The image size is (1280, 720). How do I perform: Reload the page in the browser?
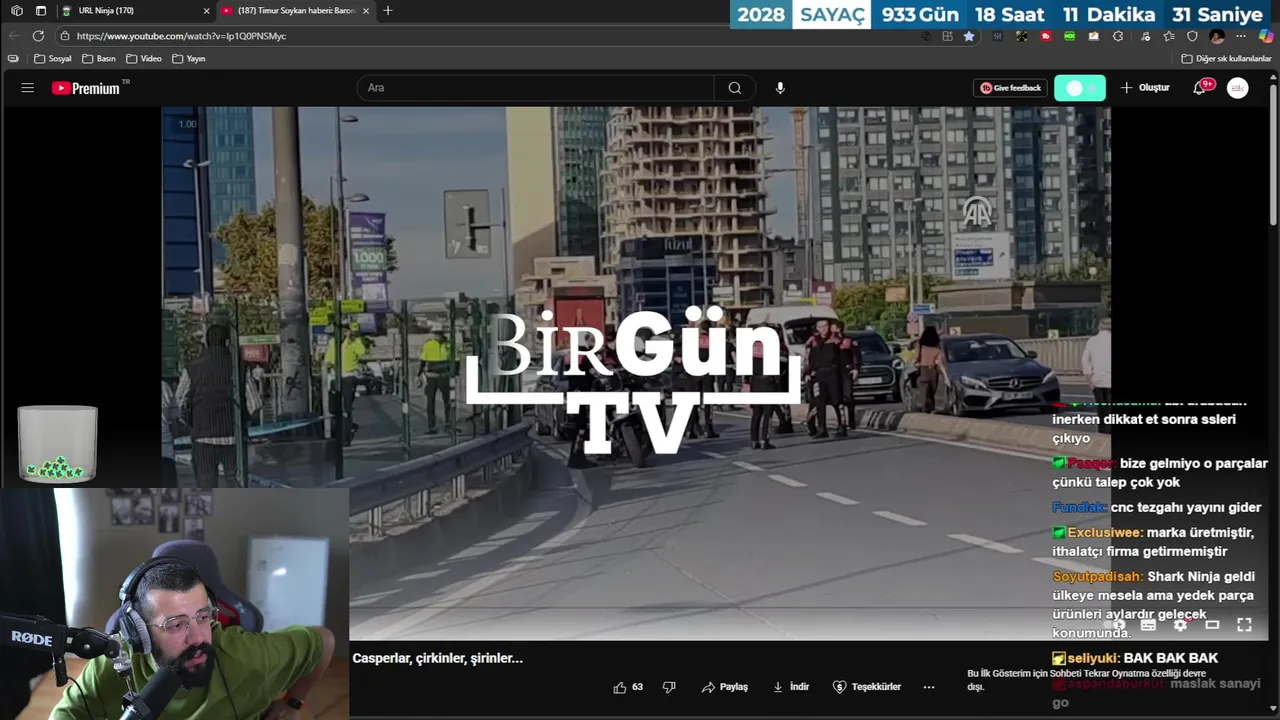(x=38, y=36)
